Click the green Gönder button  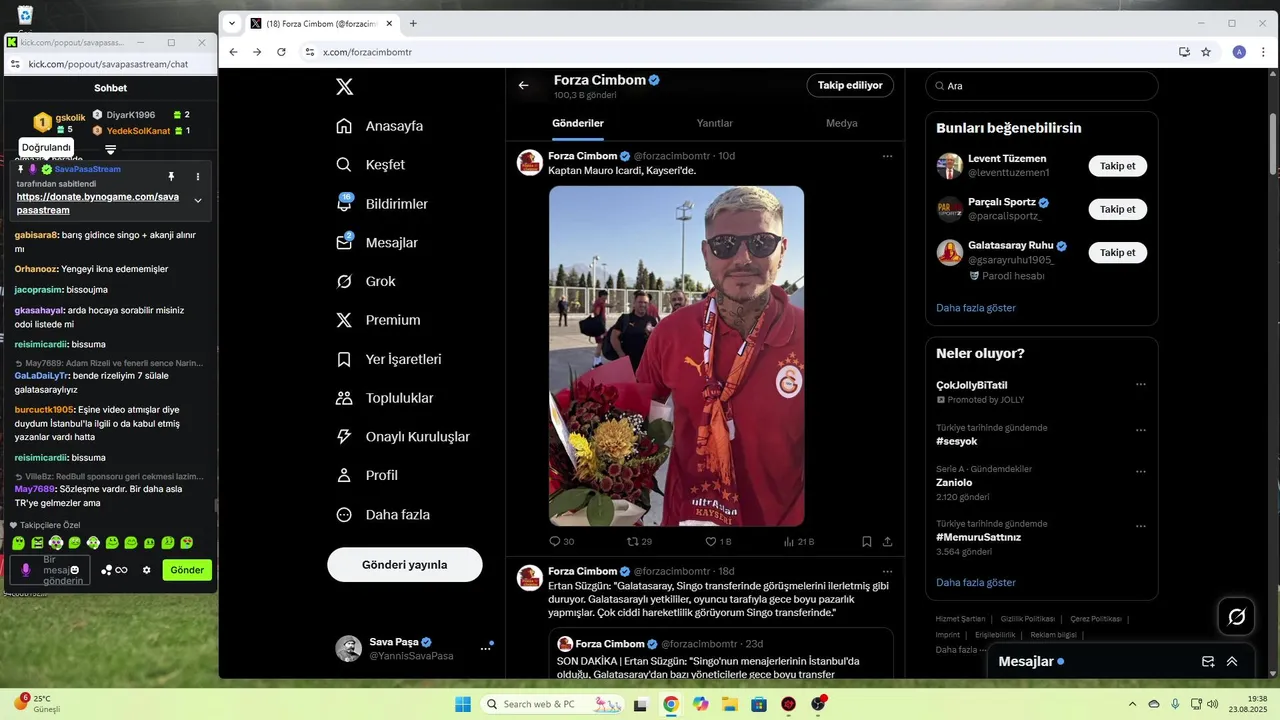pyautogui.click(x=187, y=570)
